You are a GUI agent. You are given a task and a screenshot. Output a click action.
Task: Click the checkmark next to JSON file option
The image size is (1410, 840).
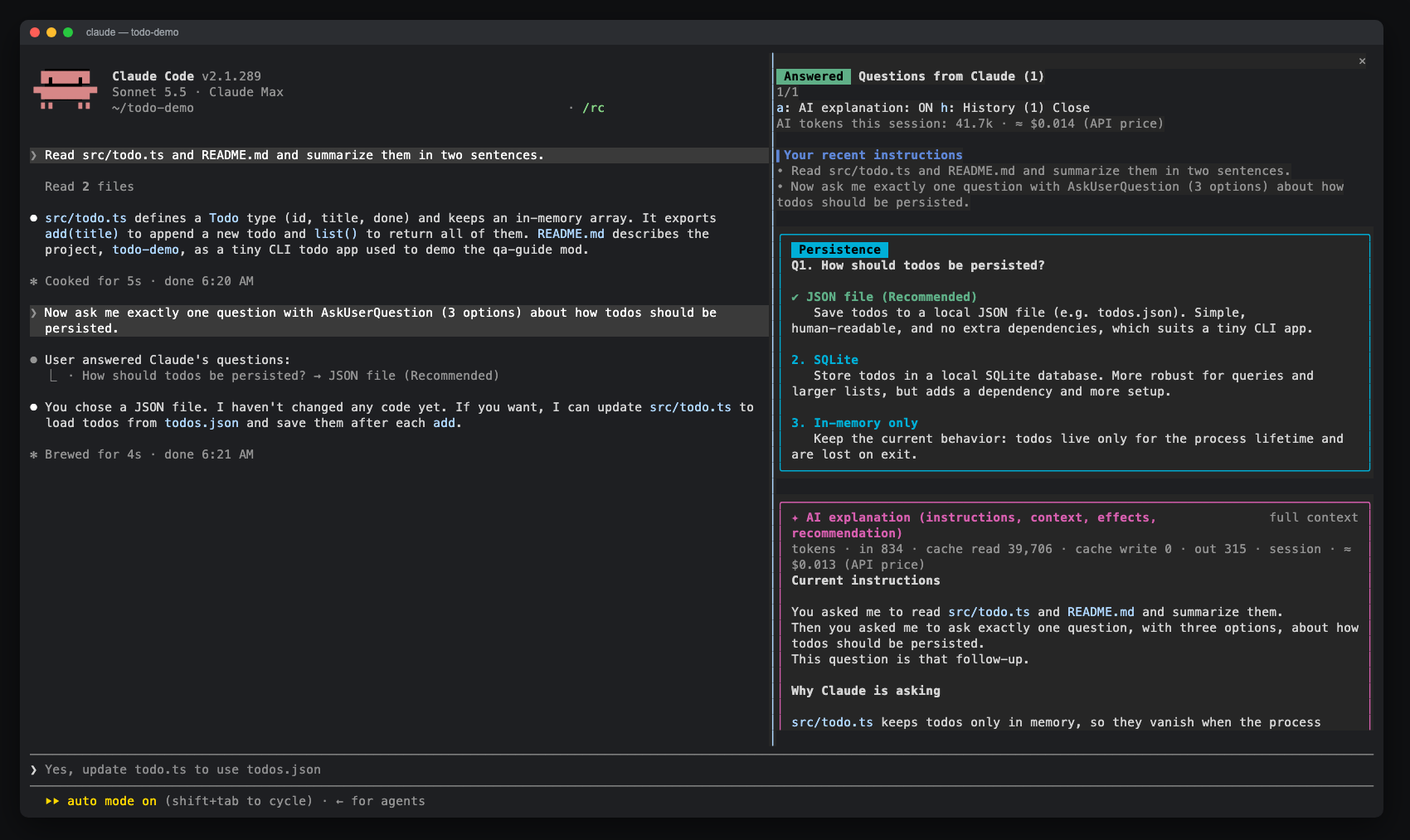point(795,297)
